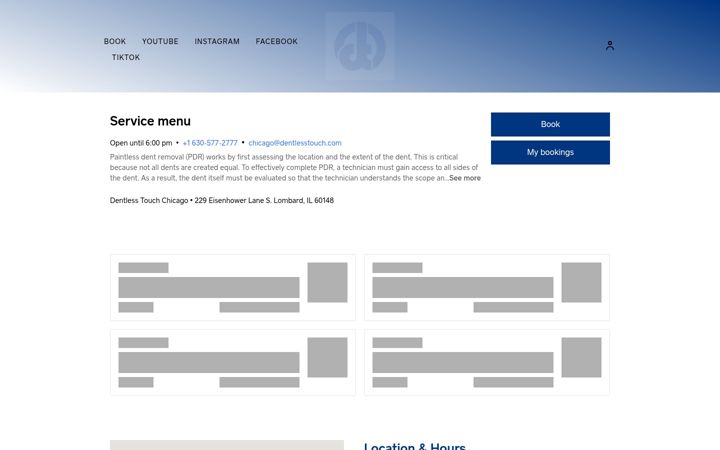Open My bookings
720x450 pixels.
[550, 152]
